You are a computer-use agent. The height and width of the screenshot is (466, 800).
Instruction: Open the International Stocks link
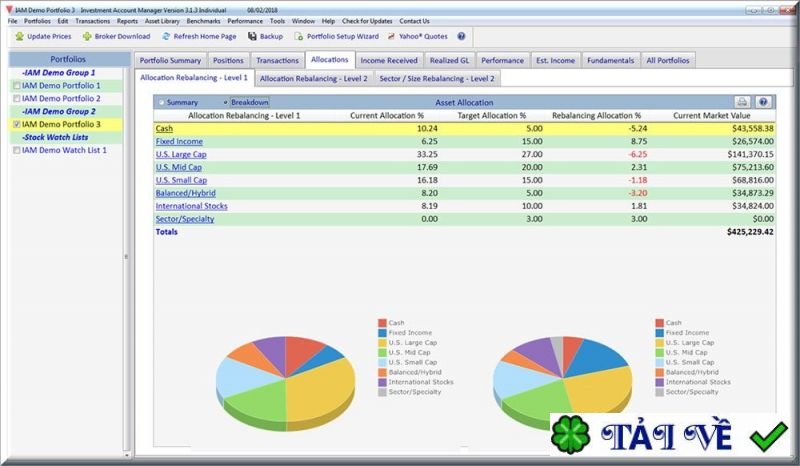click(191, 206)
